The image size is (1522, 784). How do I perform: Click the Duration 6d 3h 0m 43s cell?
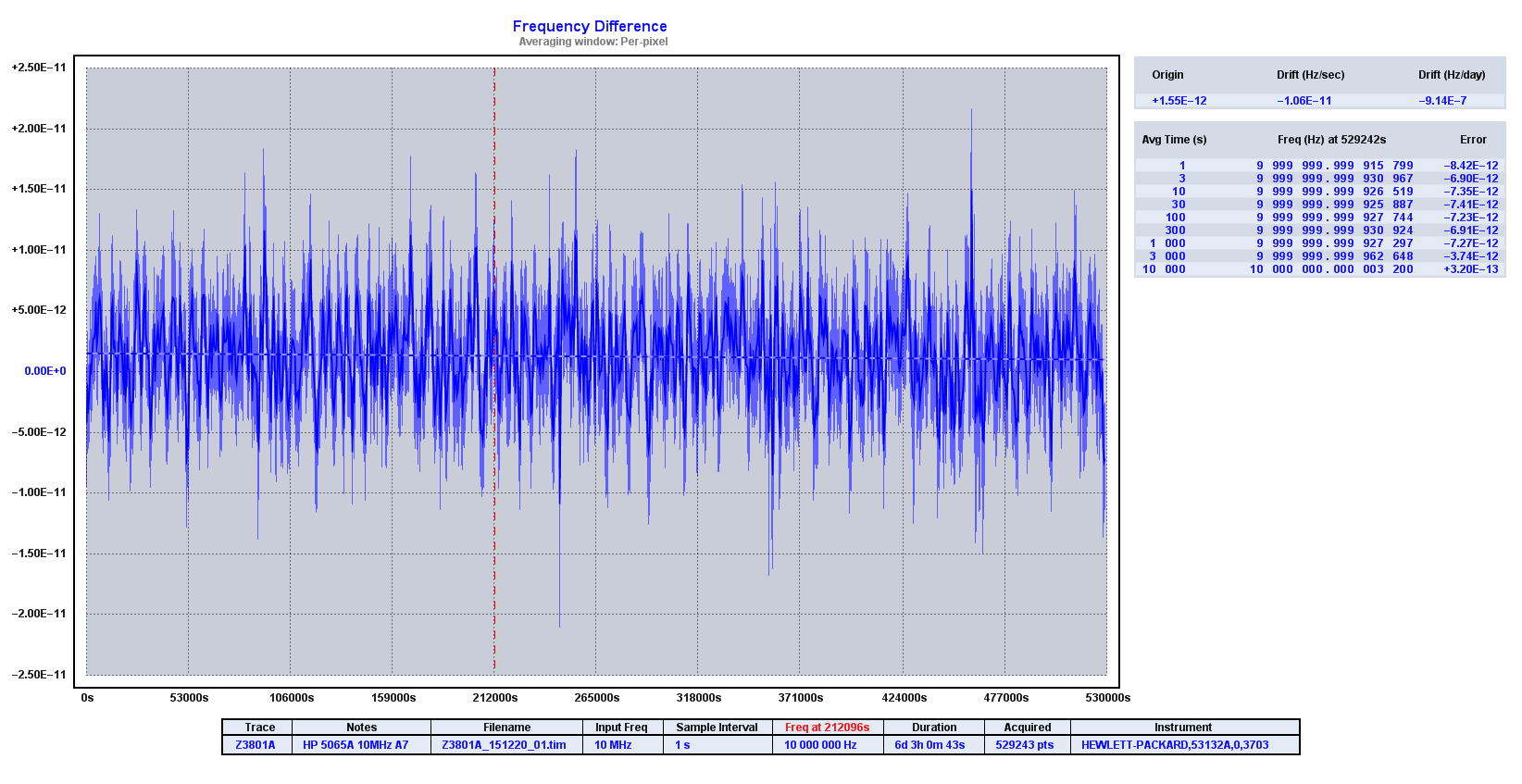click(x=929, y=745)
